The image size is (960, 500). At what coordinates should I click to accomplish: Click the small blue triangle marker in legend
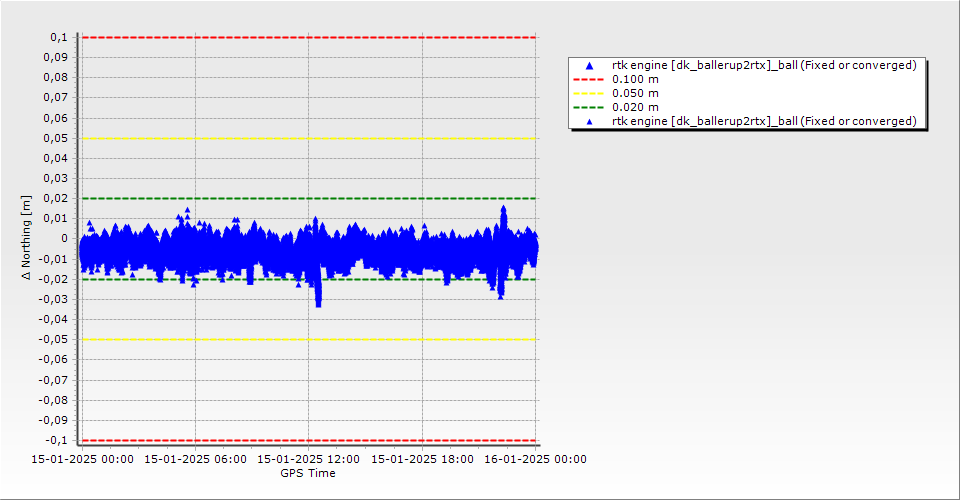click(x=590, y=122)
